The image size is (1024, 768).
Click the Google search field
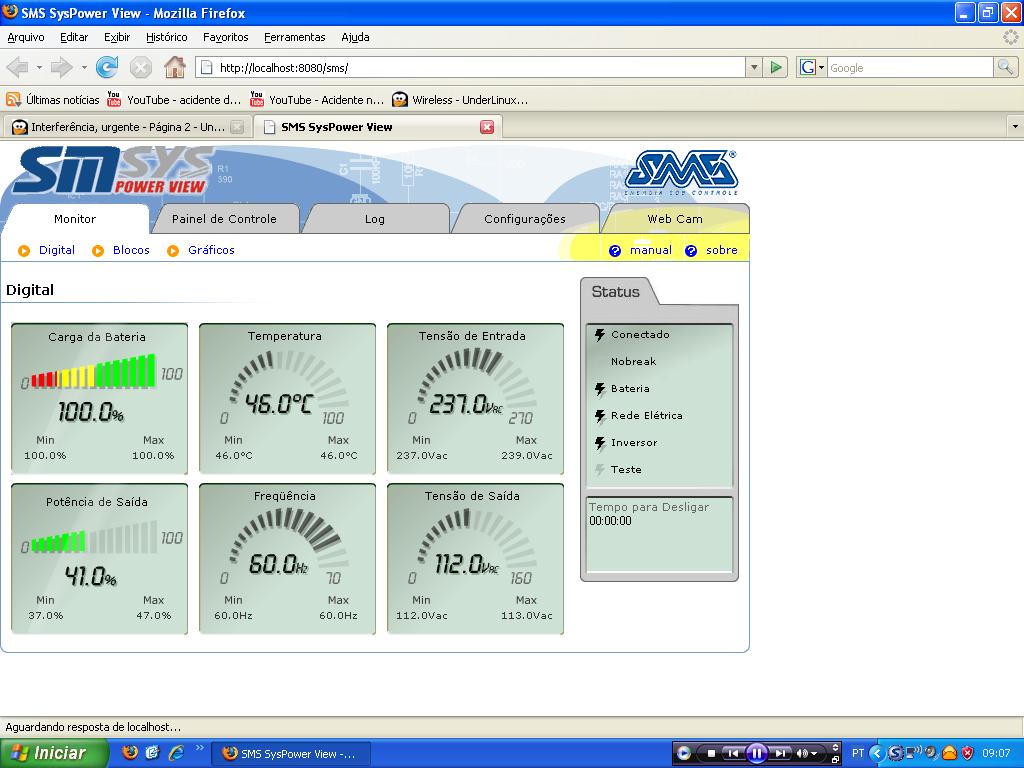pos(910,67)
